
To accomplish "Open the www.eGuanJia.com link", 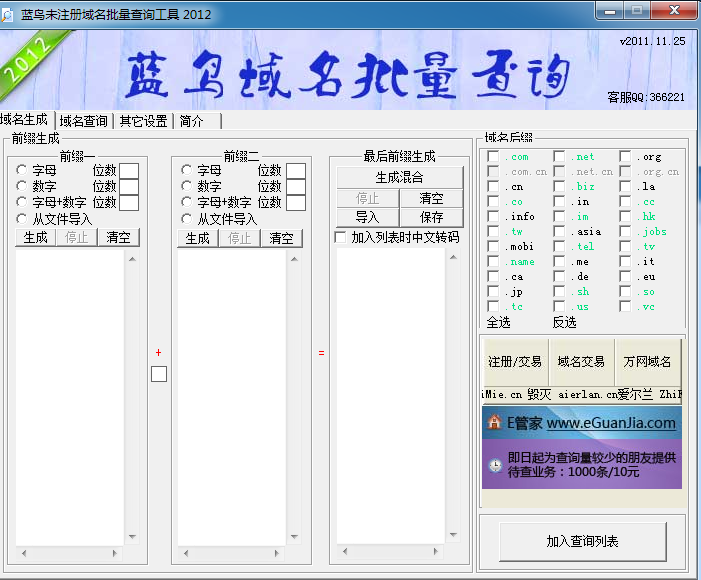I will point(611,423).
